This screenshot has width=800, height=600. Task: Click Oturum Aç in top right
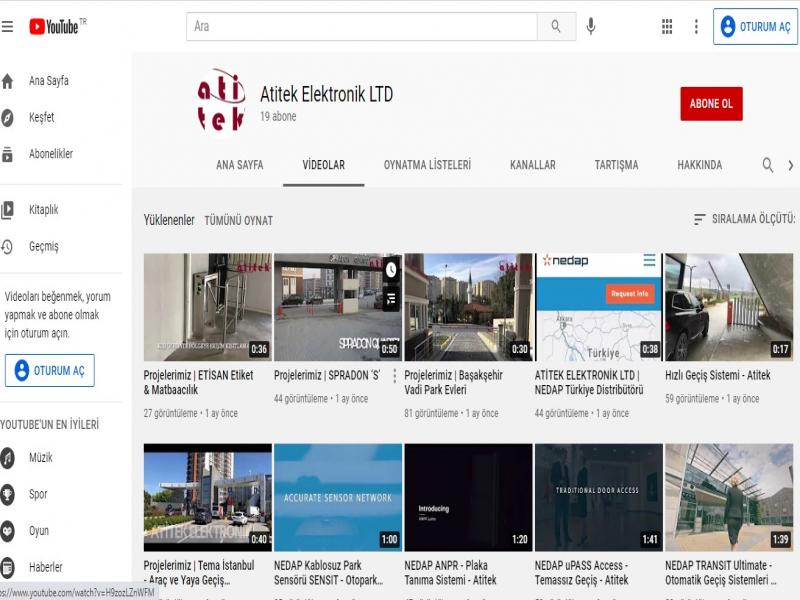coord(755,27)
